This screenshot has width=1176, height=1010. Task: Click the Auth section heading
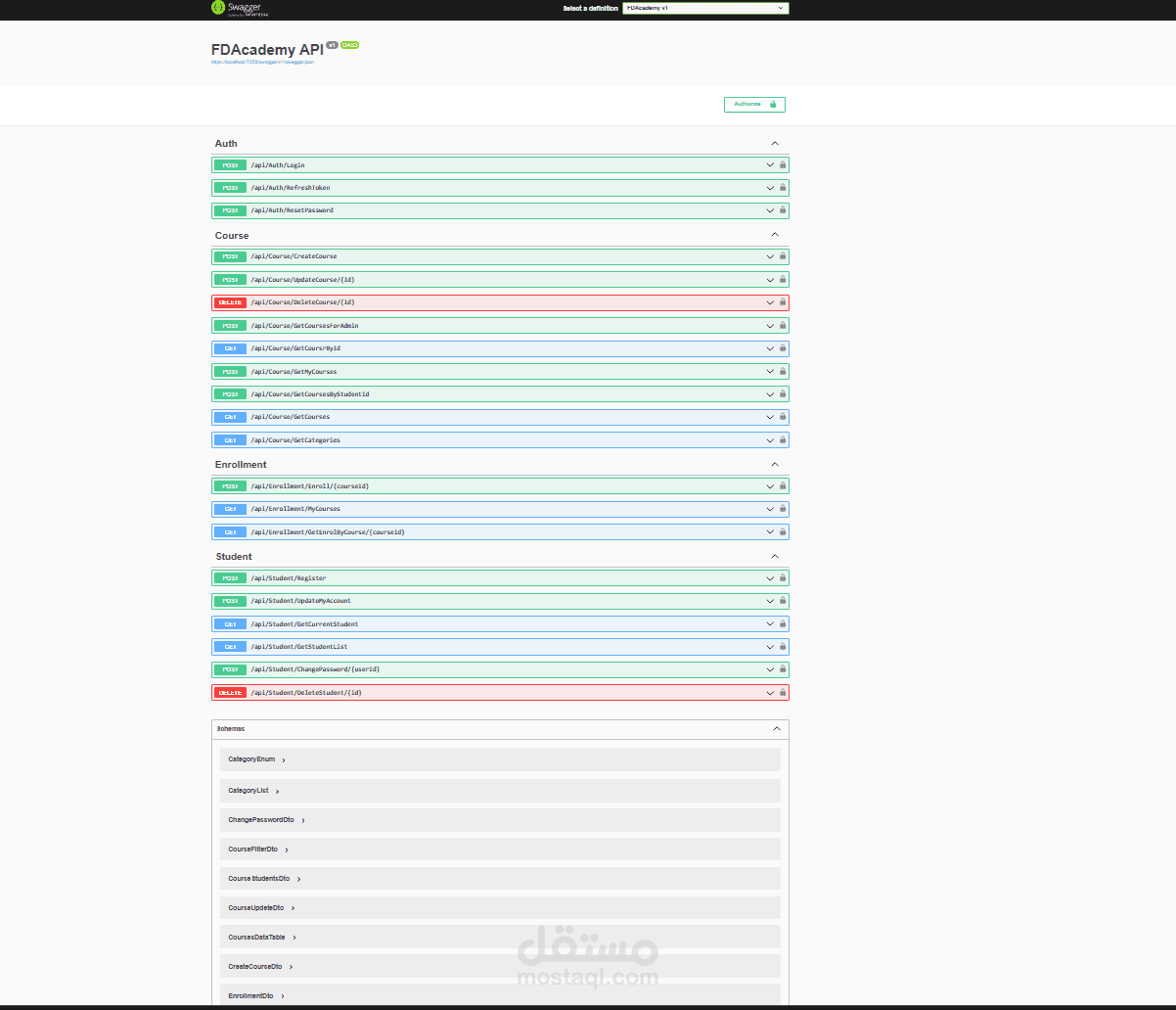pyautogui.click(x=226, y=144)
